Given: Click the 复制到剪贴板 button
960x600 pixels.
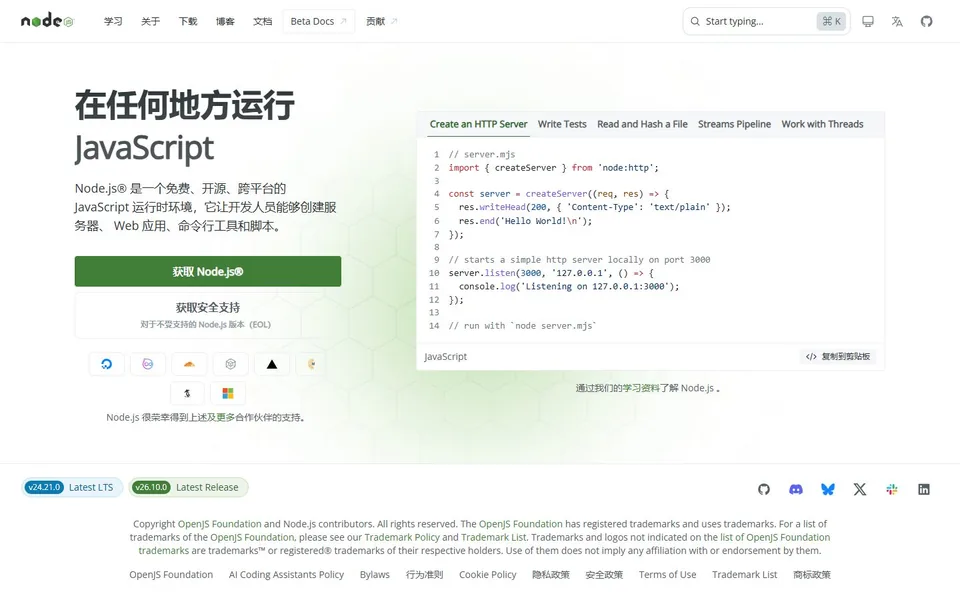Looking at the screenshot, I should 838,356.
